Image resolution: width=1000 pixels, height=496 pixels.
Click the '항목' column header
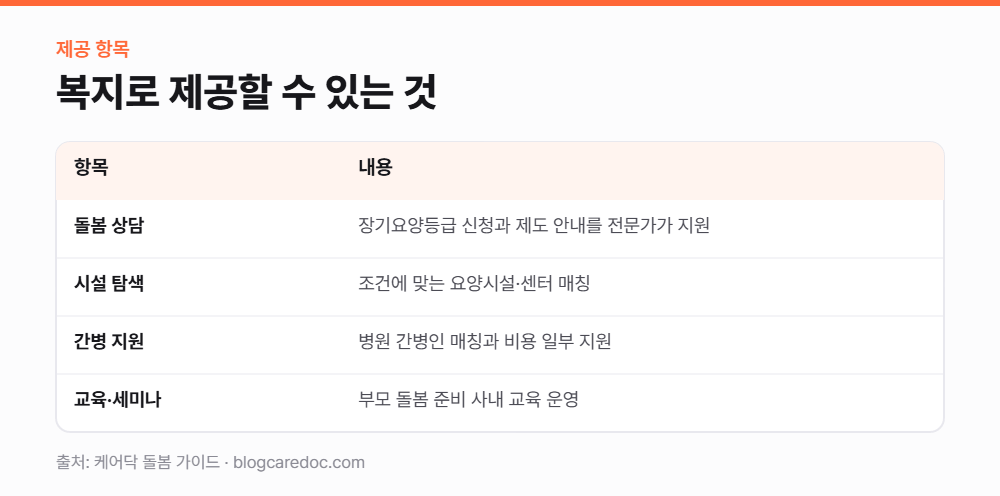pyautogui.click(x=91, y=168)
